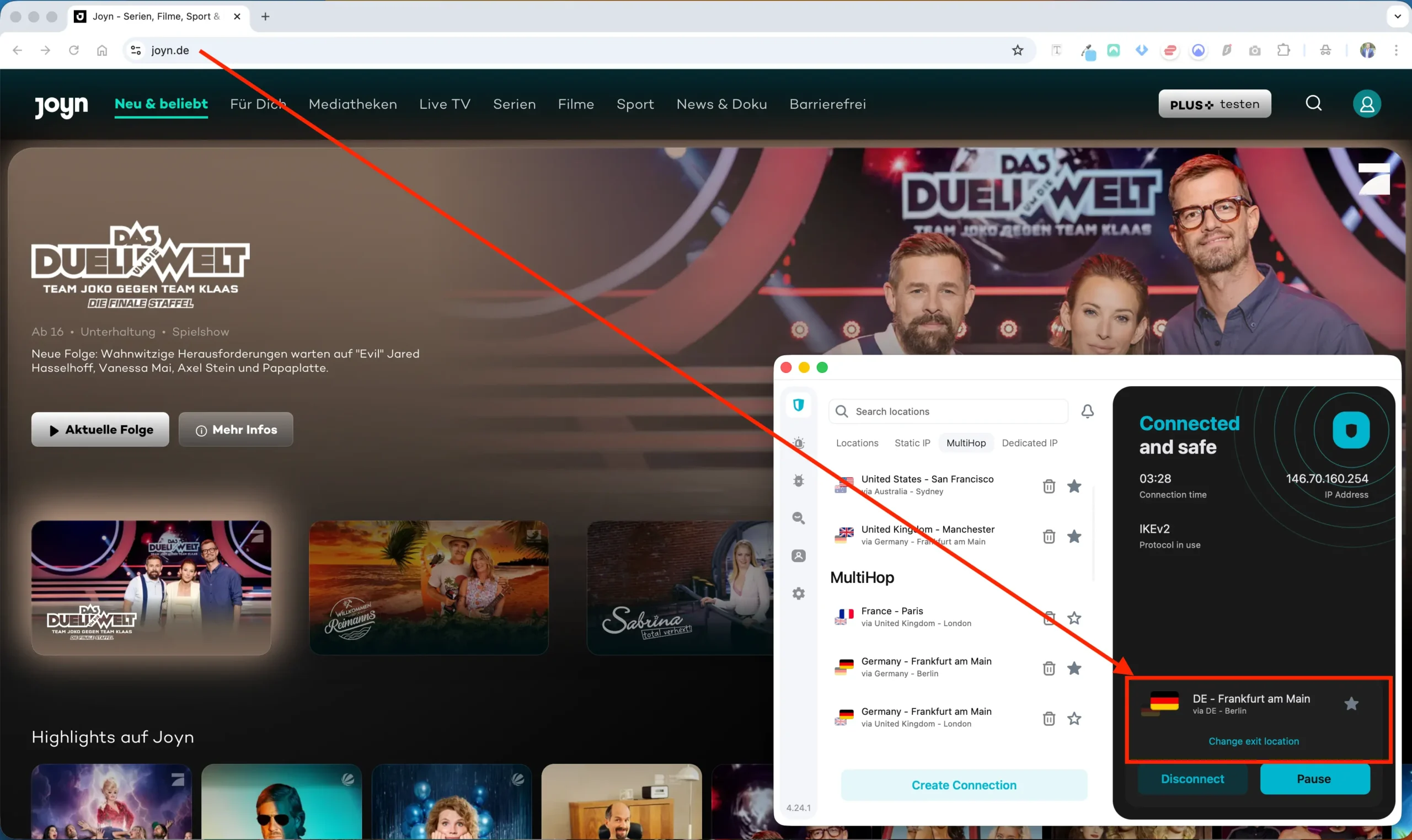Click Joyn search magnifier icon
Viewport: 1412px width, 840px height.
(1313, 104)
